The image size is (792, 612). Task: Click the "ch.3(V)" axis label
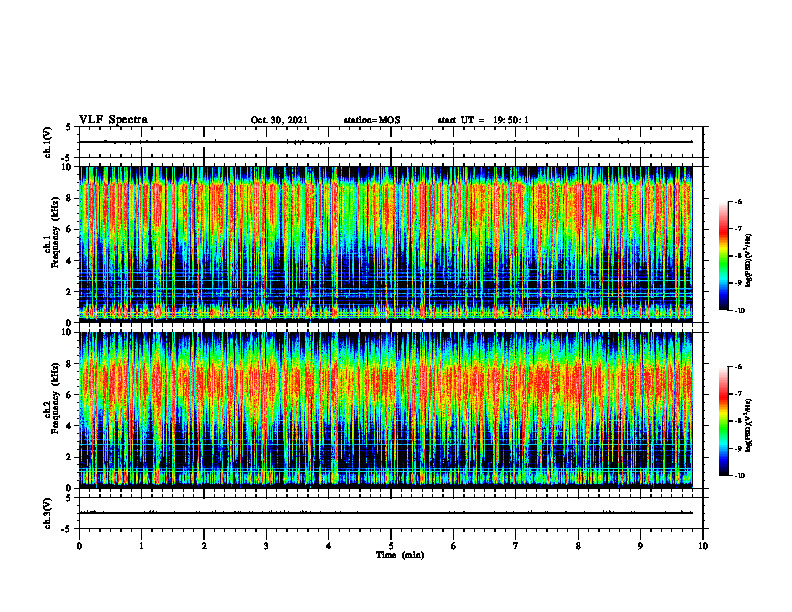coord(47,513)
